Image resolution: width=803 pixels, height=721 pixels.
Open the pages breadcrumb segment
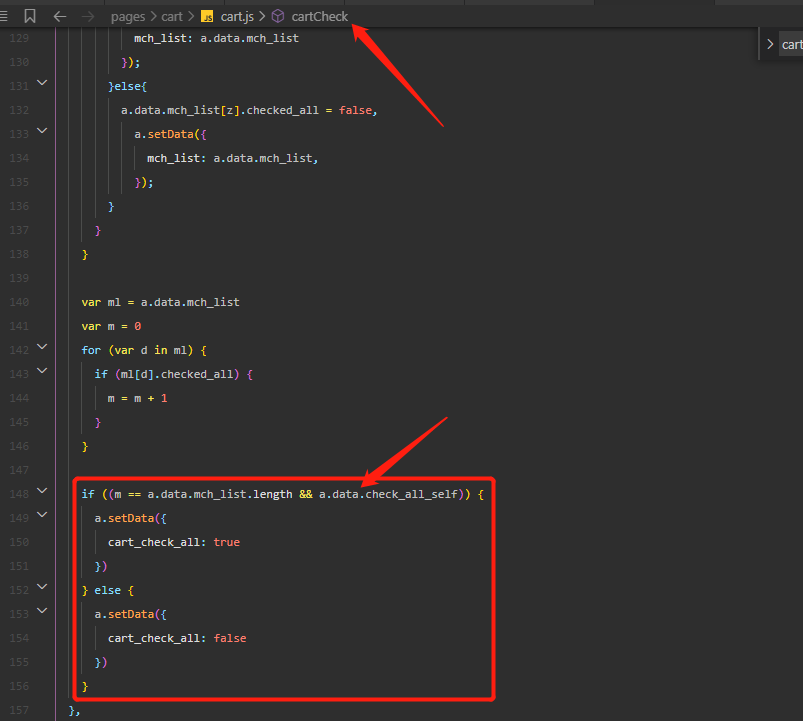point(127,16)
